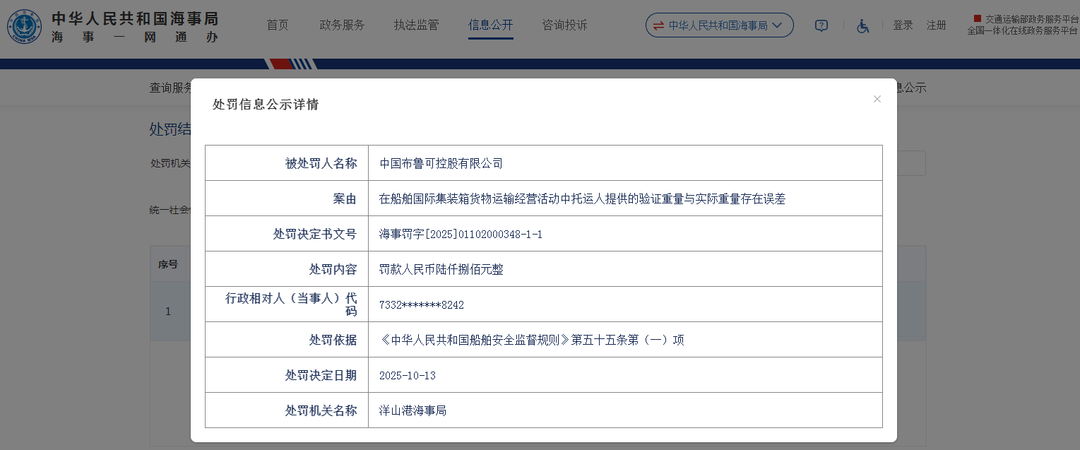Click the 洋山港海事局 authority name cell
Image resolution: width=1080 pixels, height=450 pixels.
(x=412, y=411)
